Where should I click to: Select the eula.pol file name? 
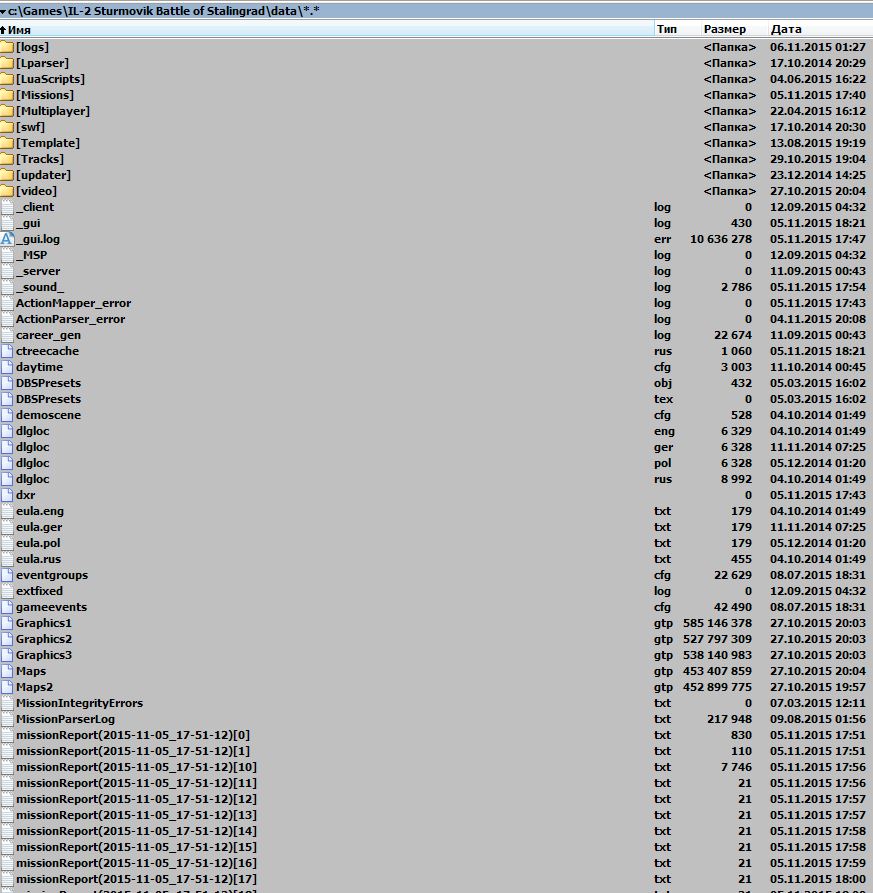tap(38, 543)
